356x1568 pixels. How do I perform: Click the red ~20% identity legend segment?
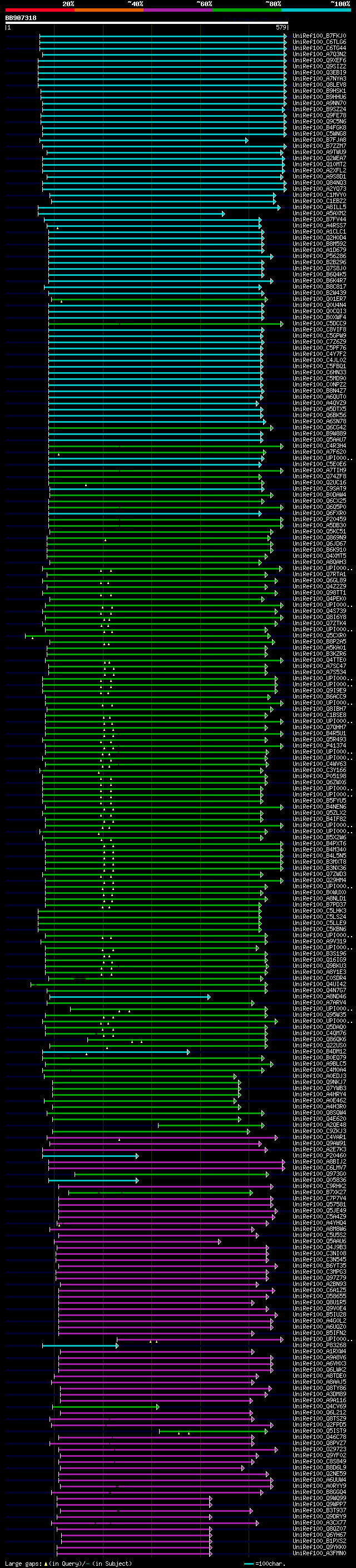pos(39,10)
